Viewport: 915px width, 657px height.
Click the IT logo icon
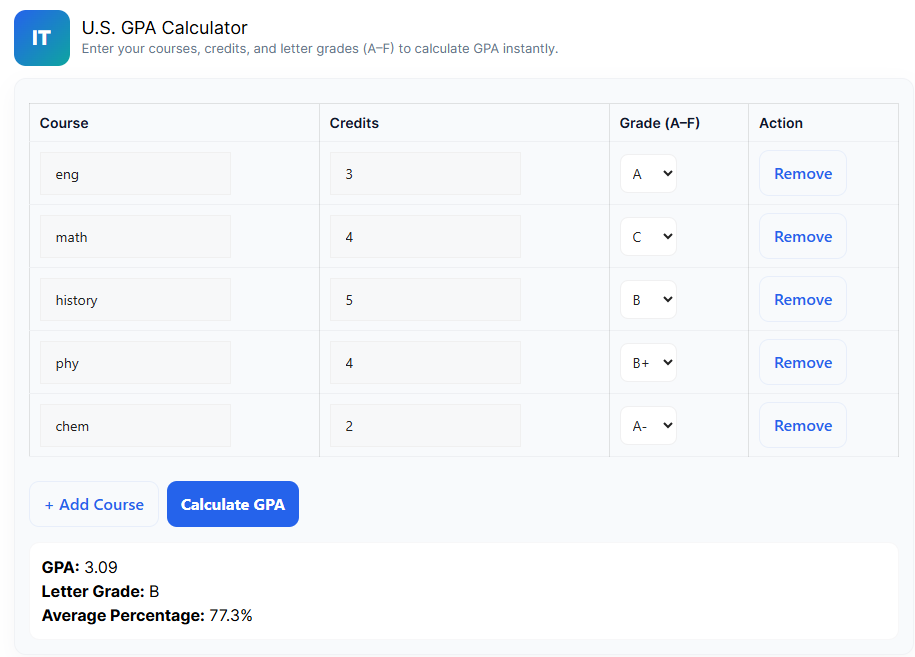tap(42, 38)
